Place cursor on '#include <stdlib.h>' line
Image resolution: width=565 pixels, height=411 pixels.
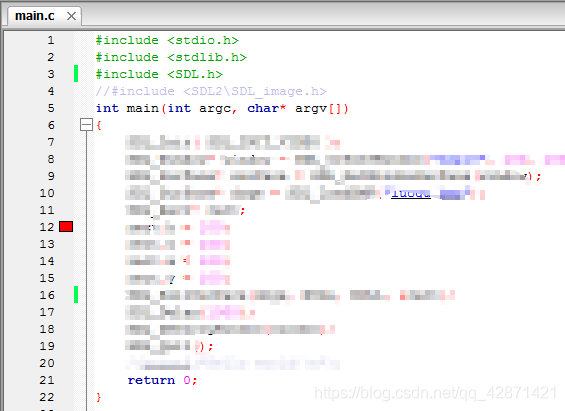pyautogui.click(x=171, y=57)
